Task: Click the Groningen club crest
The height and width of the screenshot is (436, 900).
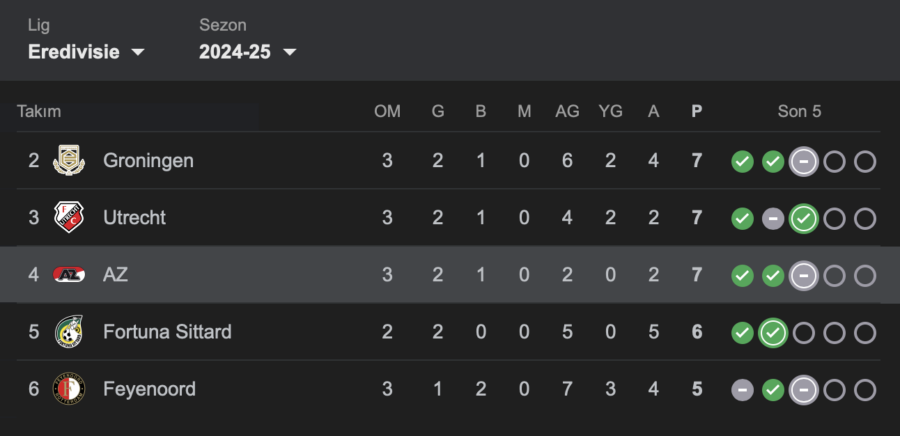Action: 69,161
